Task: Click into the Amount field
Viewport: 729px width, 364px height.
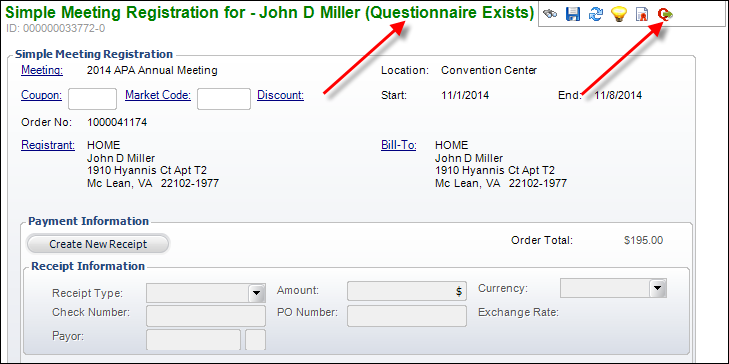Action: click(407, 291)
